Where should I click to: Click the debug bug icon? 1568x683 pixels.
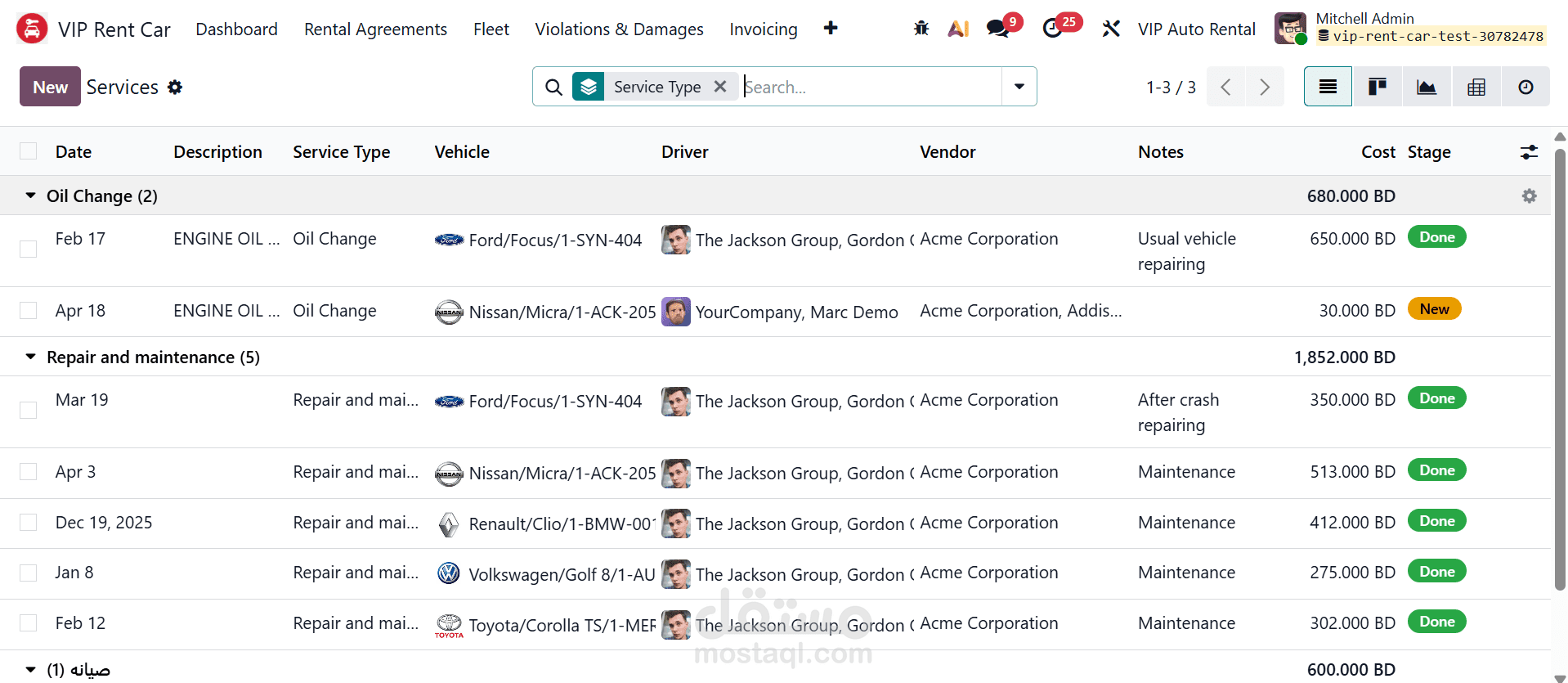pos(921,29)
